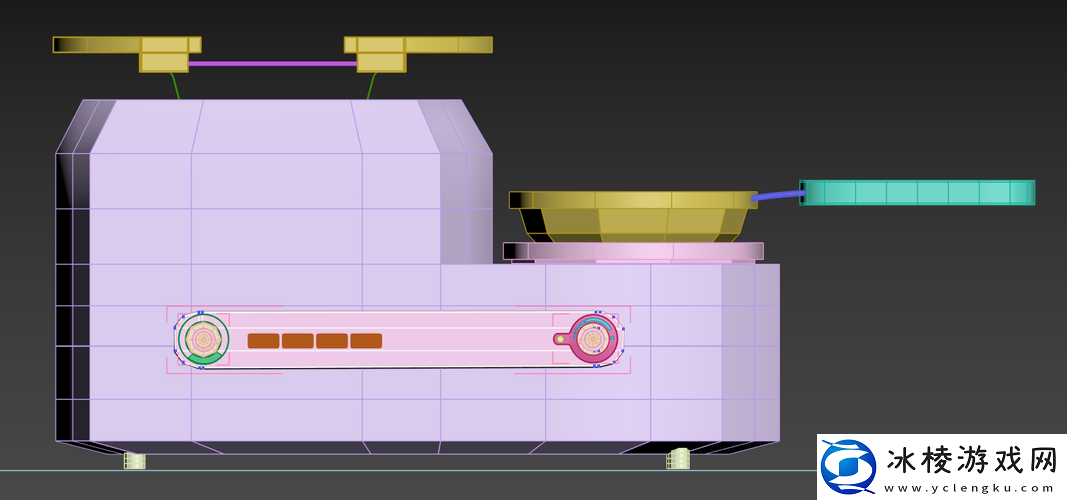
Task: Click the last orange block on the belt
Action: tap(366, 341)
